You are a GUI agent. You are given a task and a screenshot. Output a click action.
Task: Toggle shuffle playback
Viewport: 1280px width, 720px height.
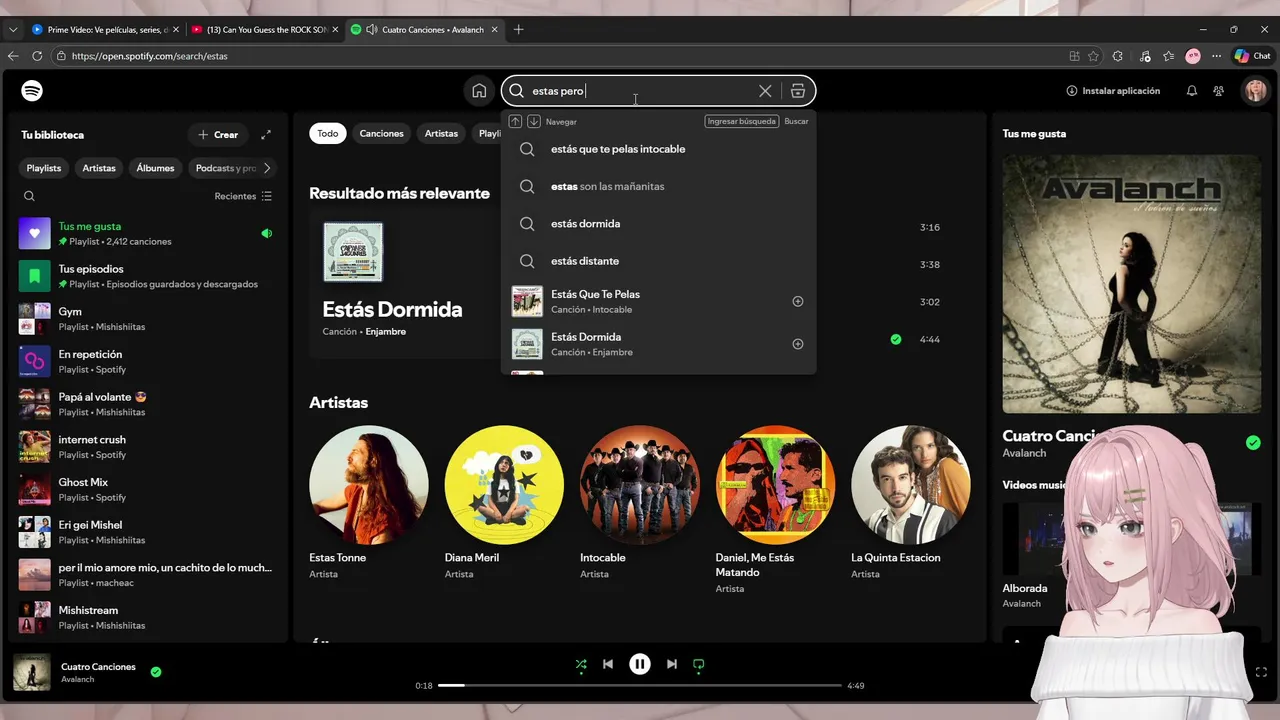(x=581, y=664)
